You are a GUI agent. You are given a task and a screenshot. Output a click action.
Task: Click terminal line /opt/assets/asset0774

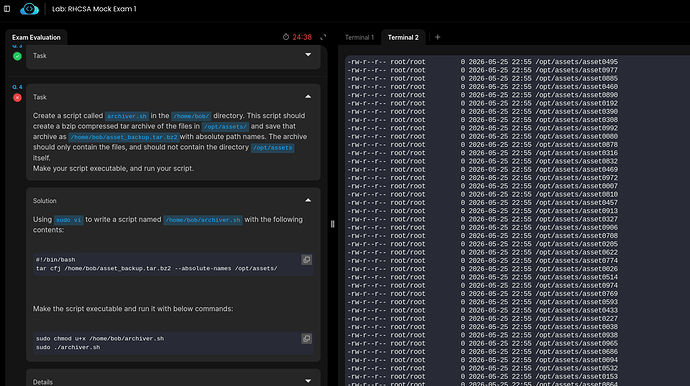482,261
